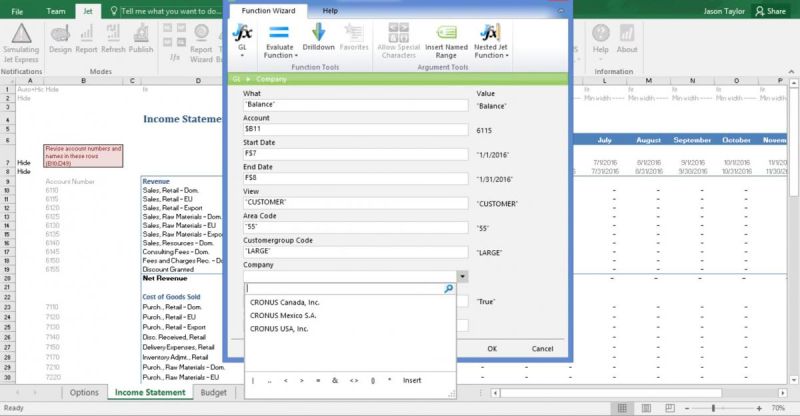Screen dimensions: 800x416
Task: Click the magnifier search icon in Company list
Action: pos(448,289)
